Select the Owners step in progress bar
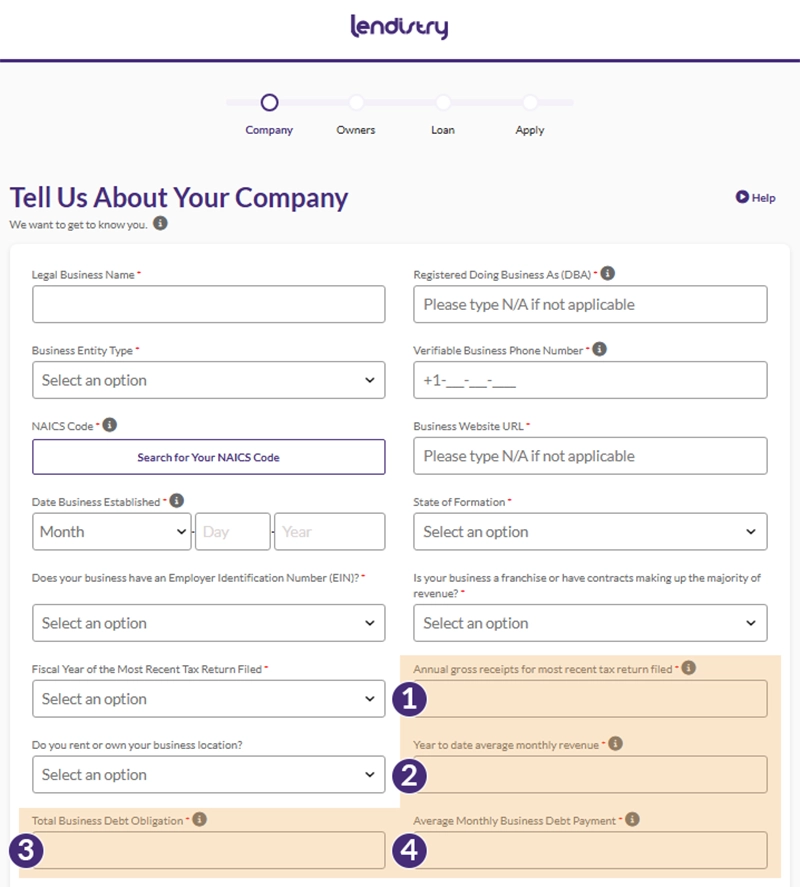The image size is (800, 887). click(x=356, y=103)
